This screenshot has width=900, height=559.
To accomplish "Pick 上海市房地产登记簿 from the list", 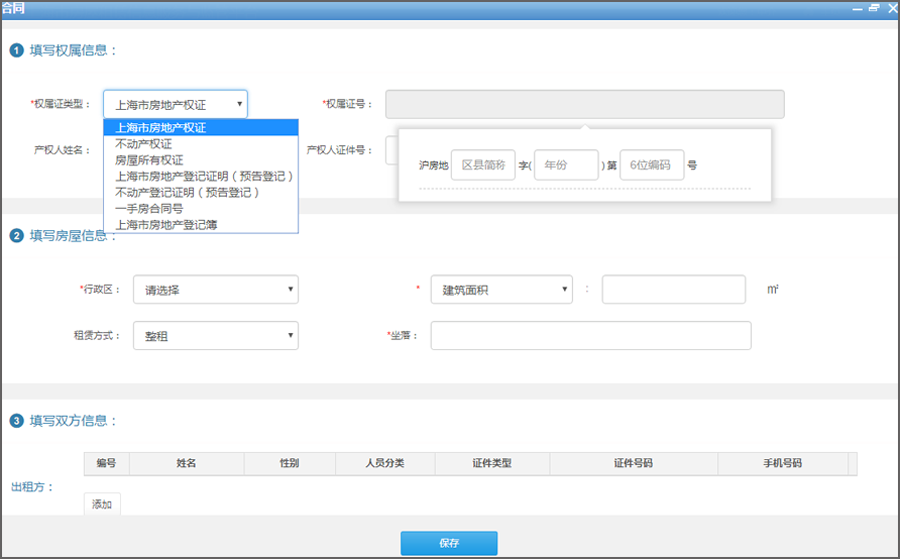I will (201, 224).
